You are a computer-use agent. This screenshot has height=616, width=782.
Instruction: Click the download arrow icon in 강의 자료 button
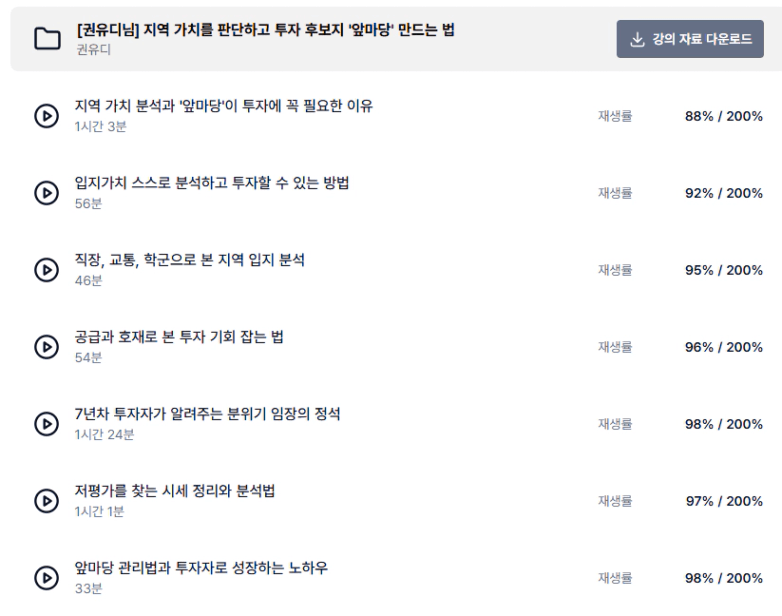[x=637, y=39]
